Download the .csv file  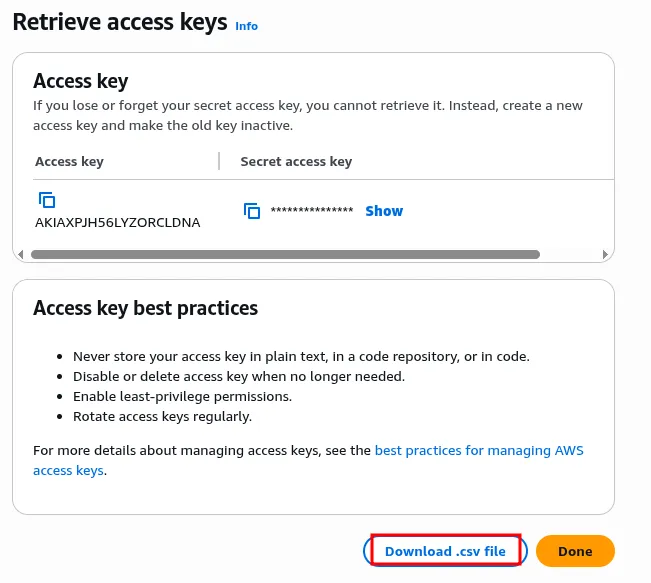point(445,551)
